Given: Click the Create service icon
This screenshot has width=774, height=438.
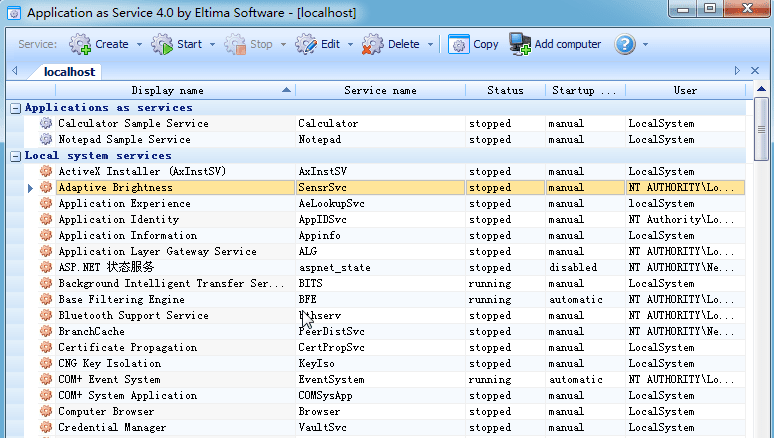Looking at the screenshot, I should [x=80, y=44].
